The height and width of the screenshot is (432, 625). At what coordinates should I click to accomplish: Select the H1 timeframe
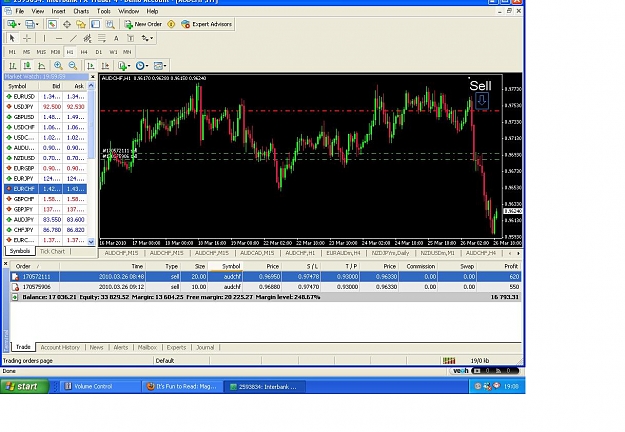click(70, 52)
